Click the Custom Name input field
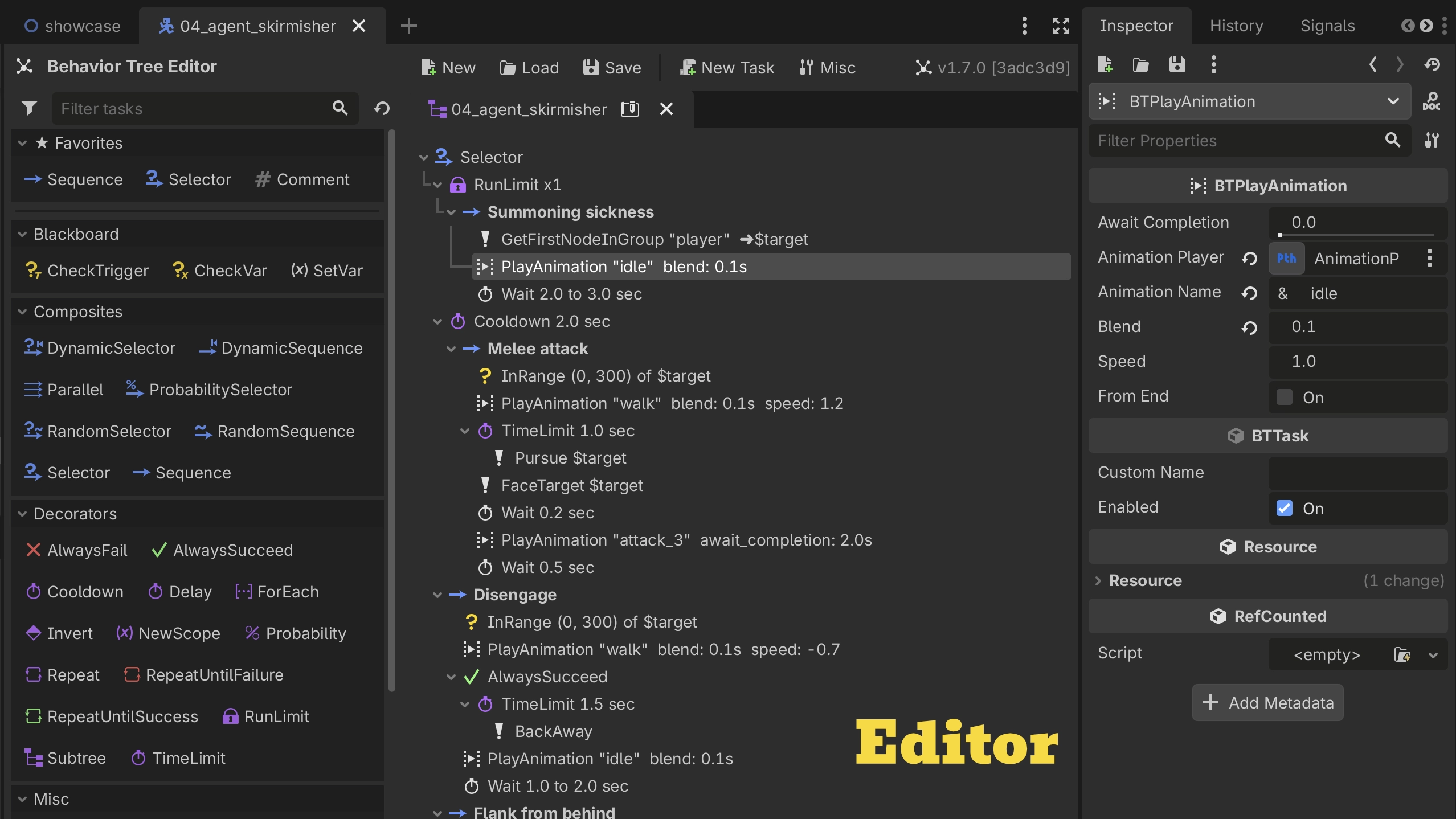This screenshot has height=819, width=1456. click(x=1357, y=473)
